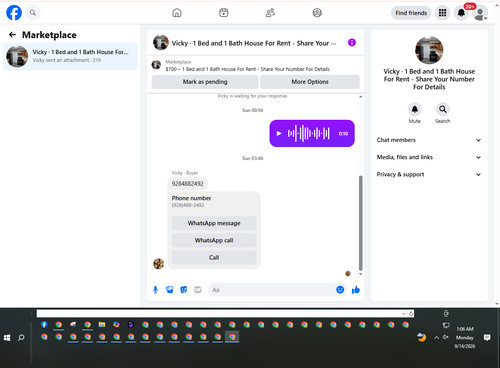Click the Marketplace heading
500x368 pixels.
tap(49, 35)
